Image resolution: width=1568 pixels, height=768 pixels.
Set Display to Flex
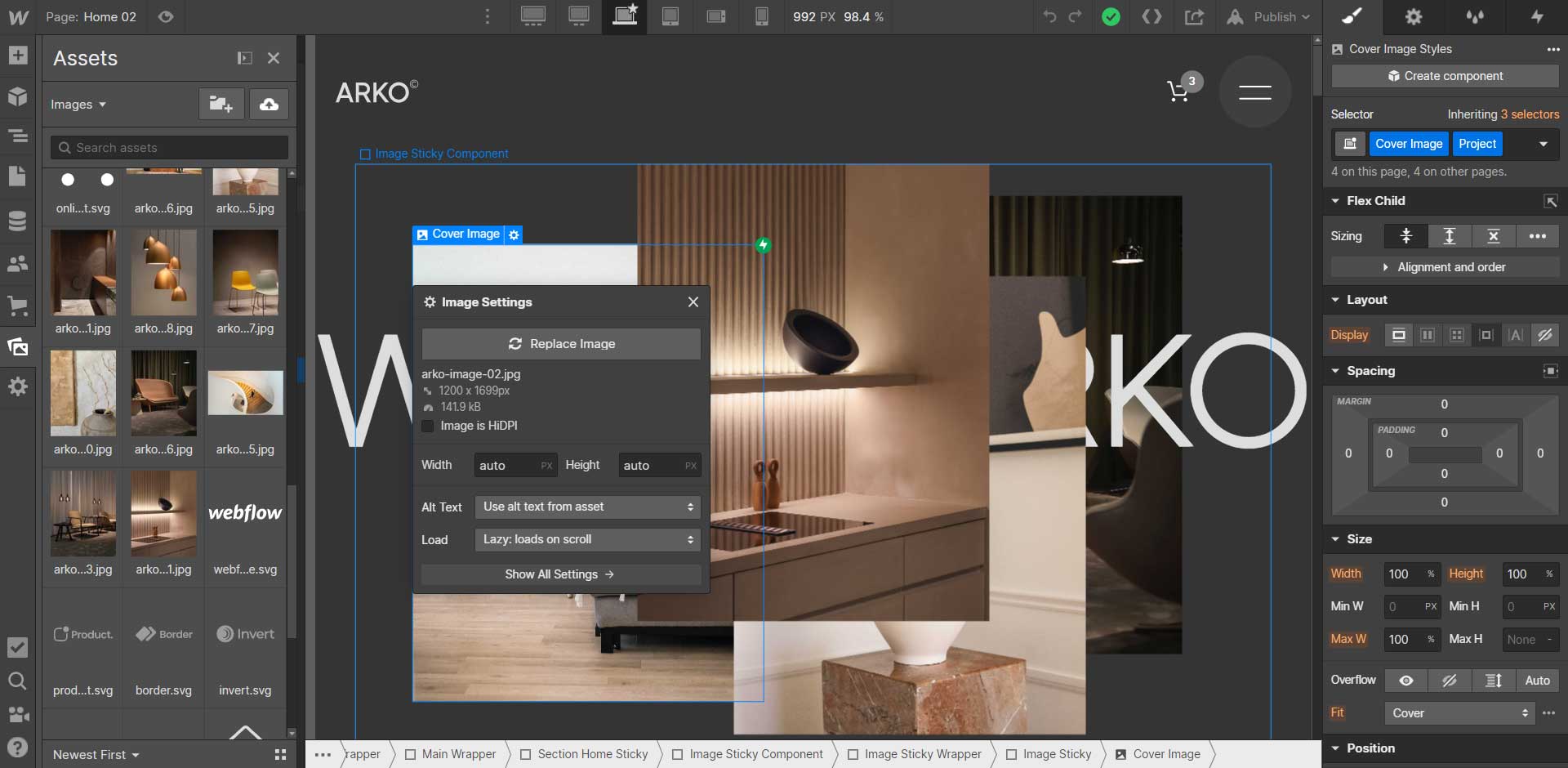click(1428, 335)
